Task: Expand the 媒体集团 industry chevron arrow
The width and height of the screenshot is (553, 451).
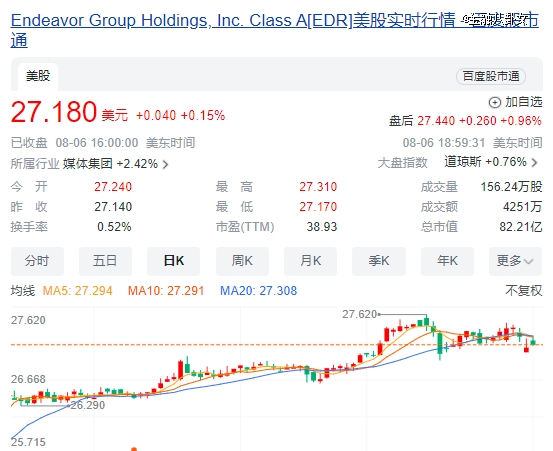Action: pyautogui.click(x=165, y=164)
